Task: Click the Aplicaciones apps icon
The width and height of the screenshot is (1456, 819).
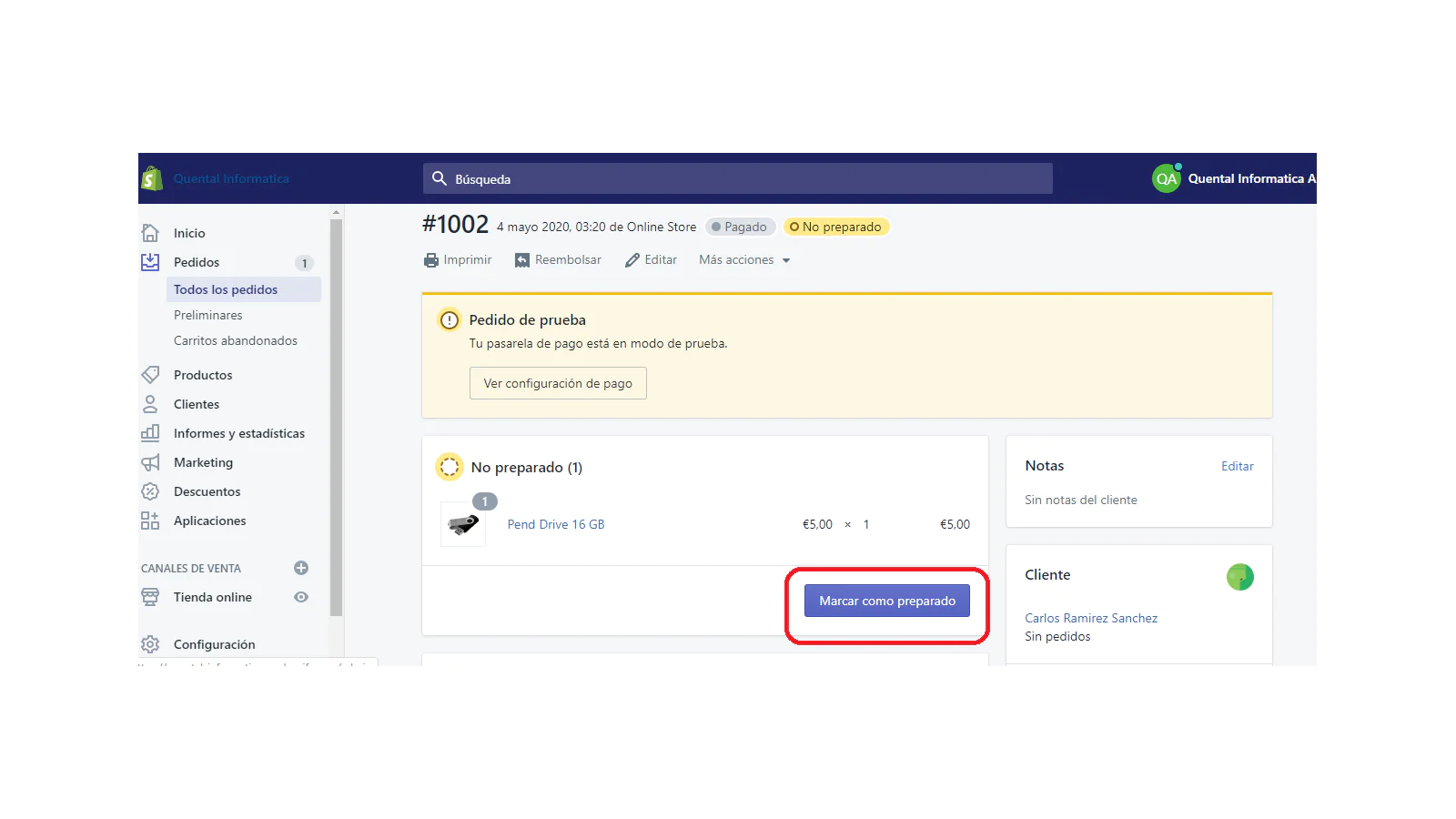Action: [150, 521]
